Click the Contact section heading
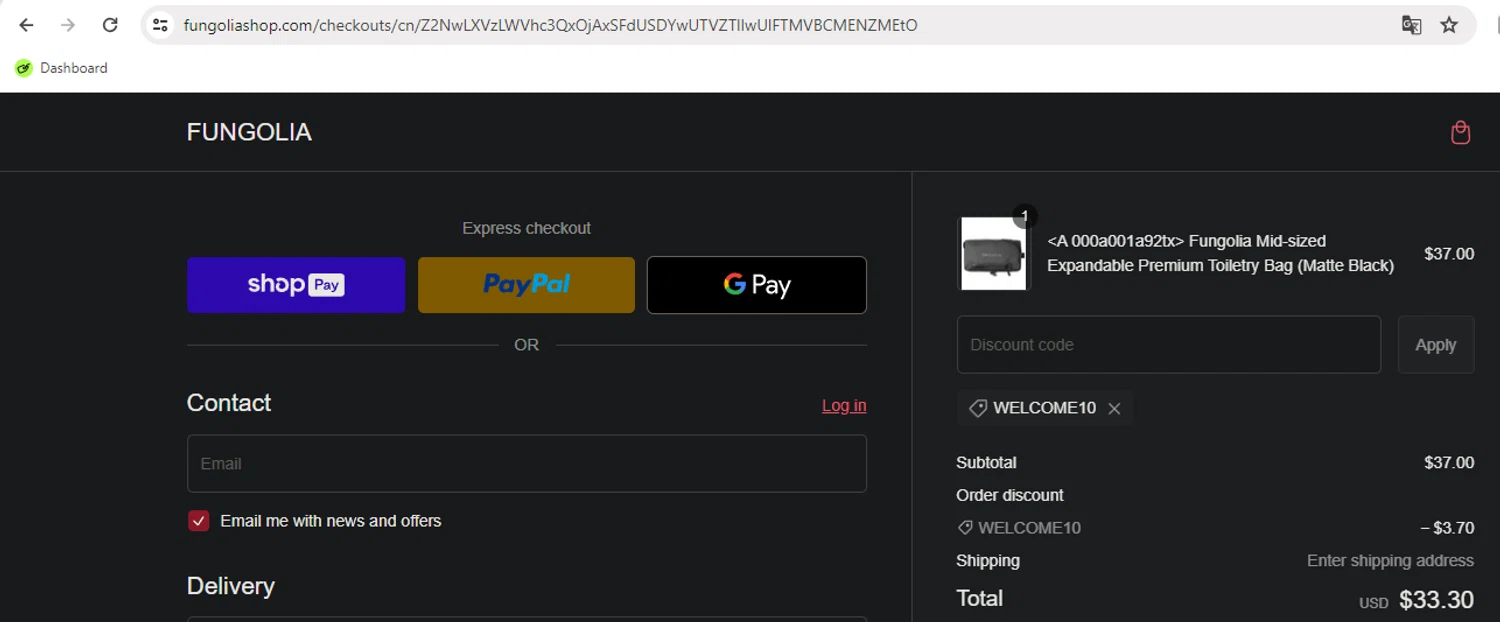The width and height of the screenshot is (1500, 622). point(229,403)
